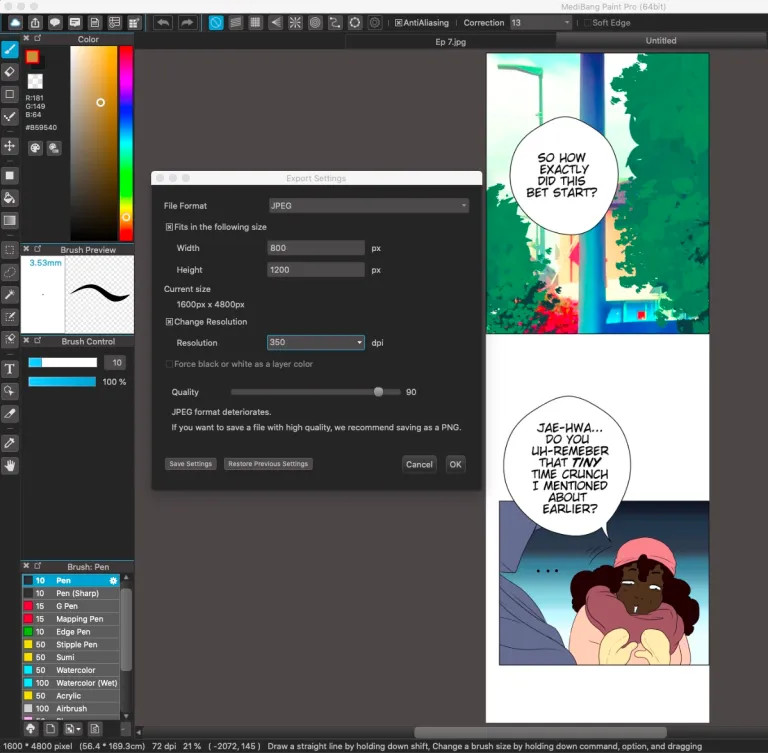Click the Width input field
This screenshot has height=753, width=768.
point(315,248)
